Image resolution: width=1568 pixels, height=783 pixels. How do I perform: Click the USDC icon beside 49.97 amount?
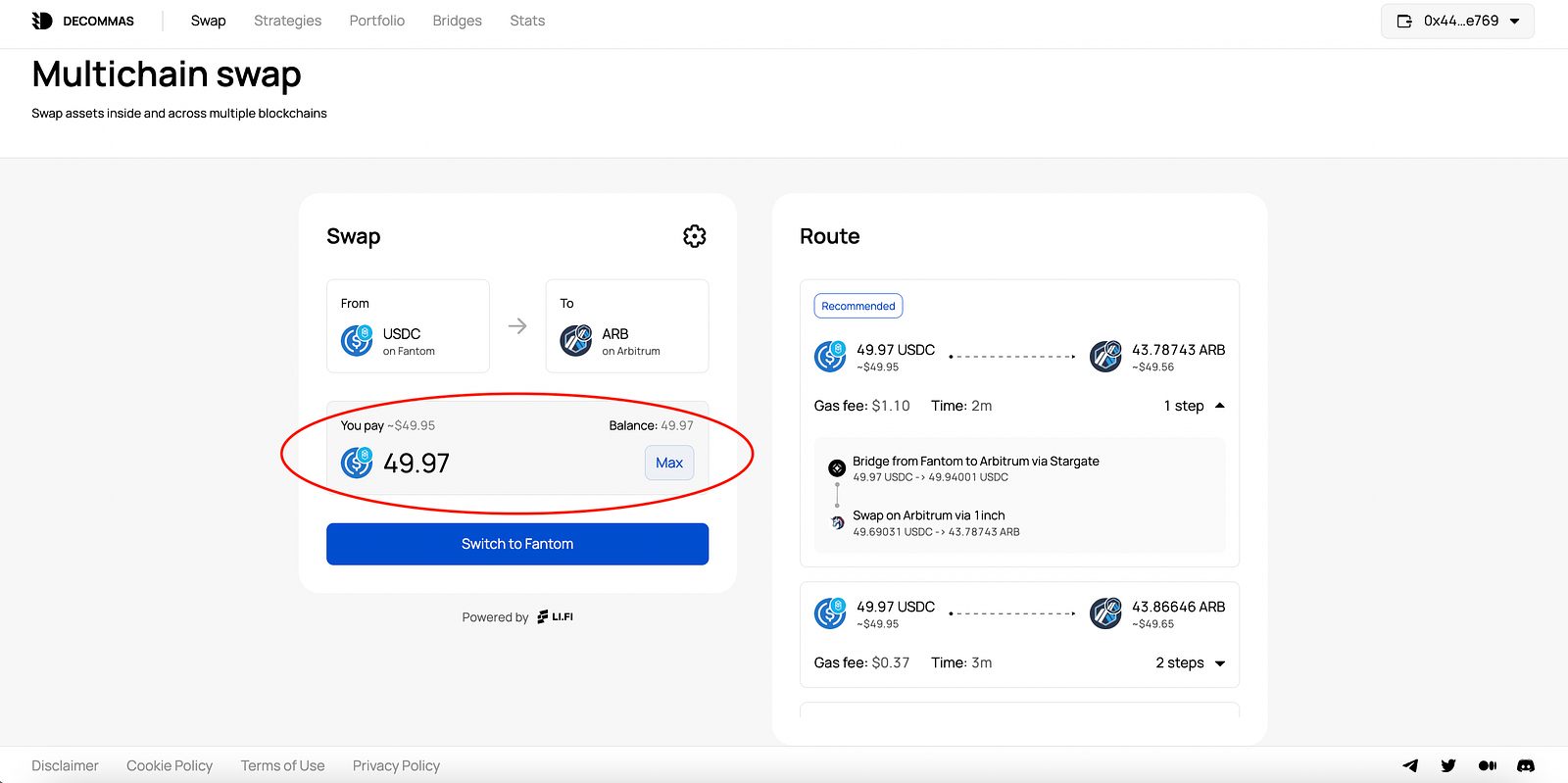(x=357, y=463)
